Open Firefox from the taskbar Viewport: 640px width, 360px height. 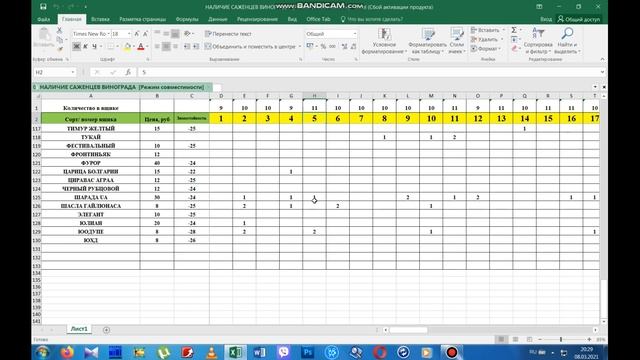67,352
